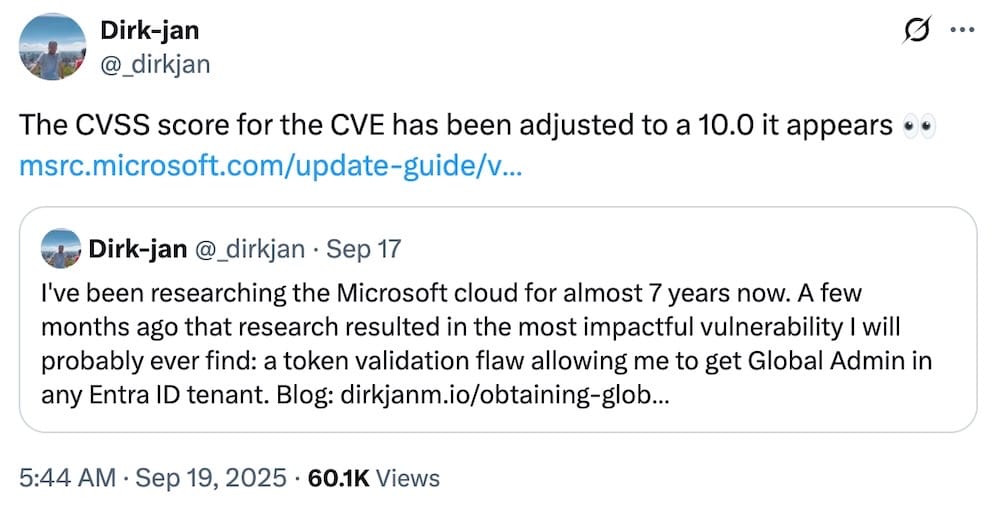The height and width of the screenshot is (512, 1000).
Task: Click the Grok slashed-circle icon
Action: pyautogui.click(x=912, y=31)
